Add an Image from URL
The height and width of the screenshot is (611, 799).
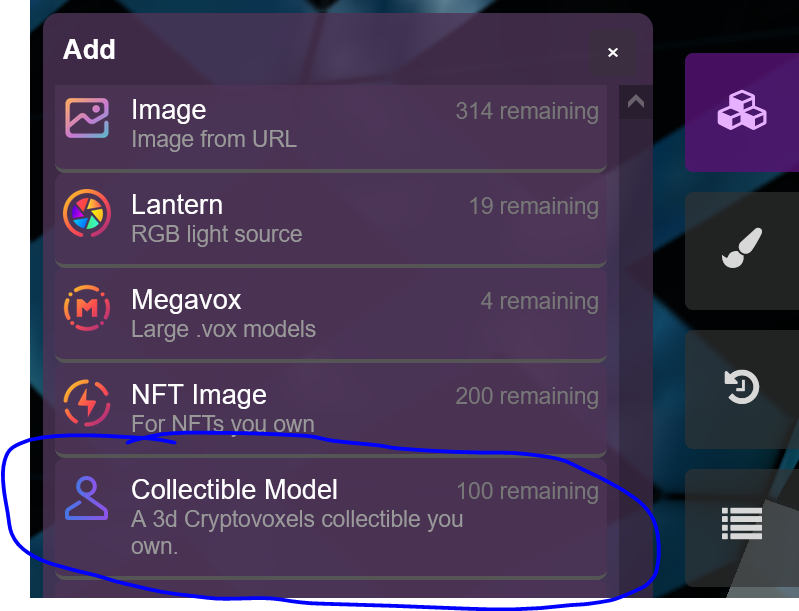331,127
